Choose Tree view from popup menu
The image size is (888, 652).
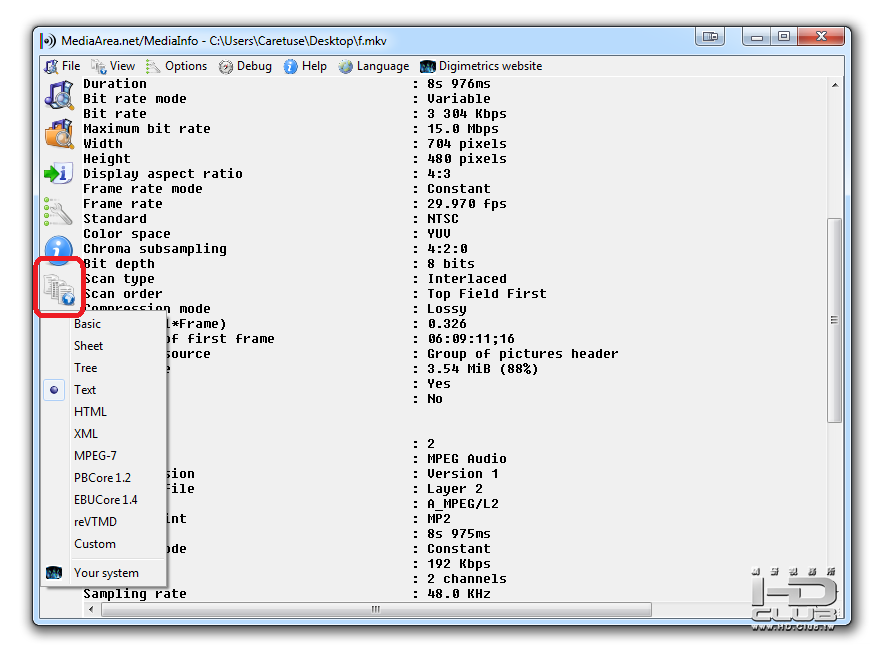tap(105, 368)
